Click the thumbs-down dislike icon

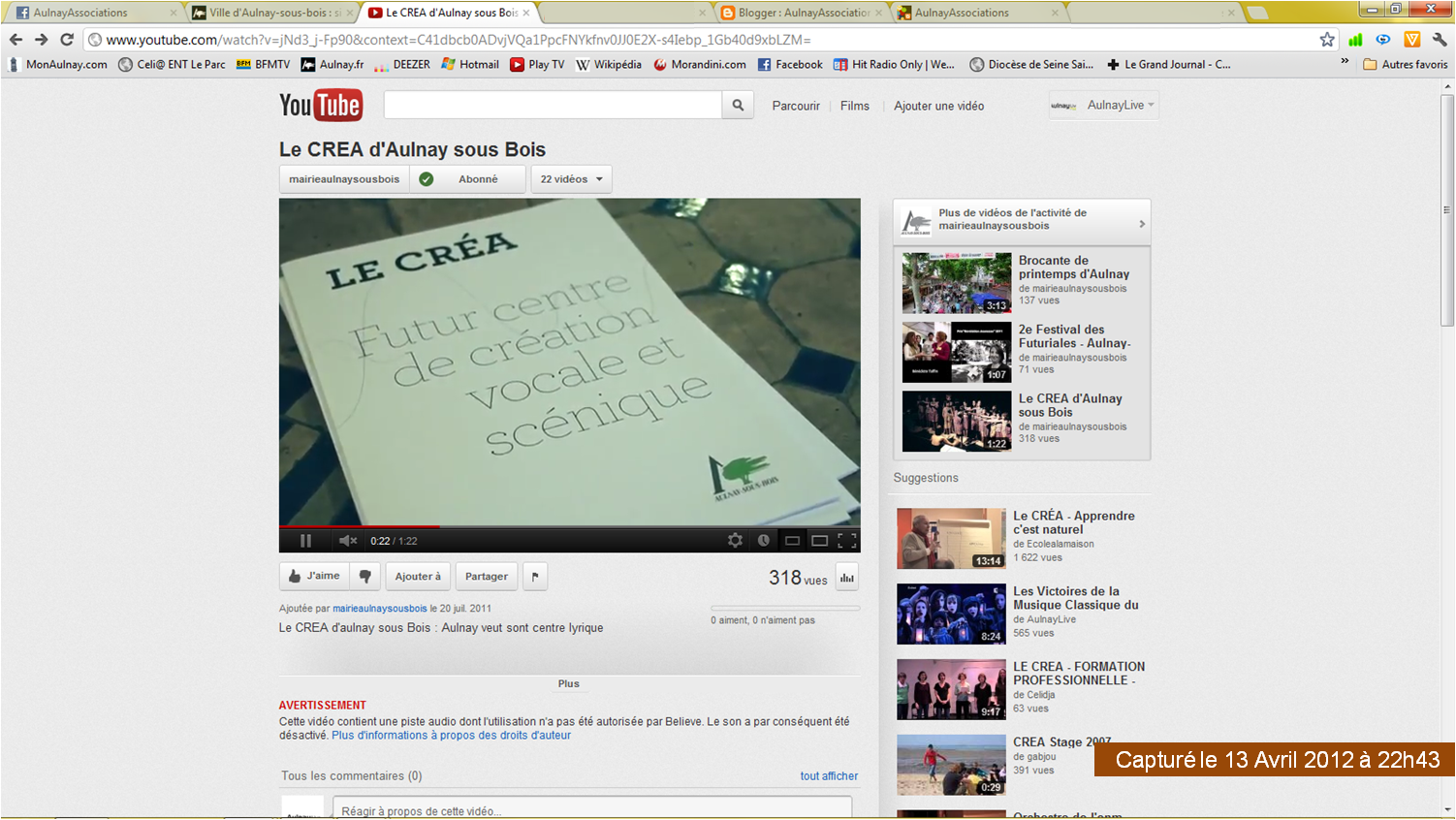pyautogui.click(x=365, y=576)
